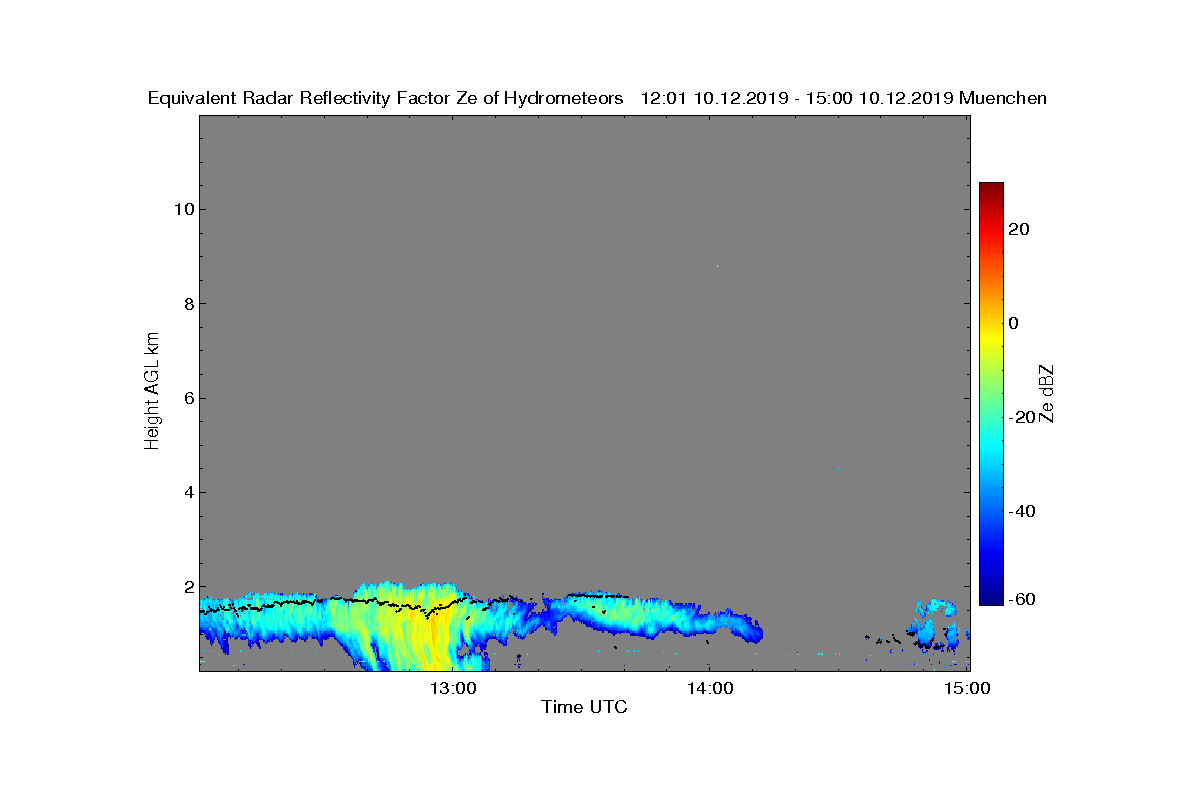Click the cloud layer tail near 14:10
This screenshot has height=800, width=1200.
[x=741, y=625]
